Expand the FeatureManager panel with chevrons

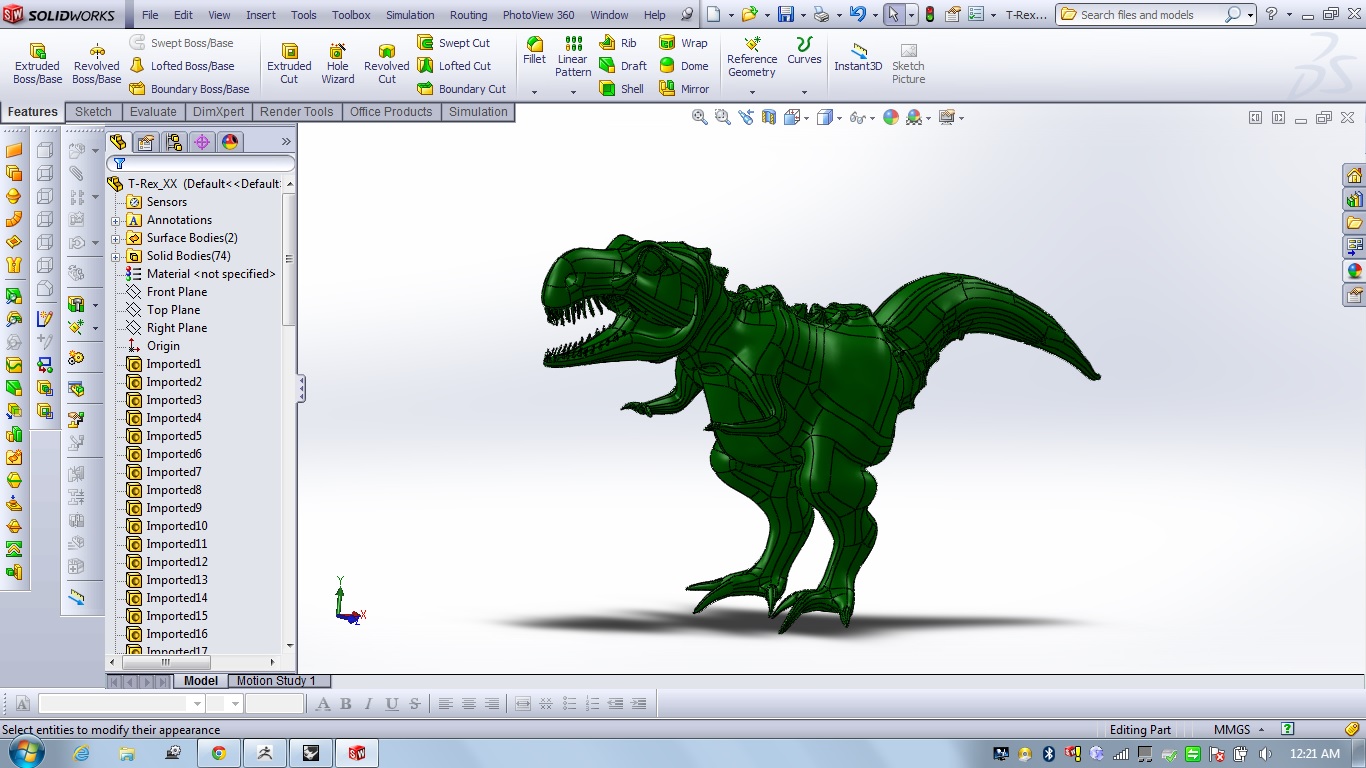(x=285, y=142)
